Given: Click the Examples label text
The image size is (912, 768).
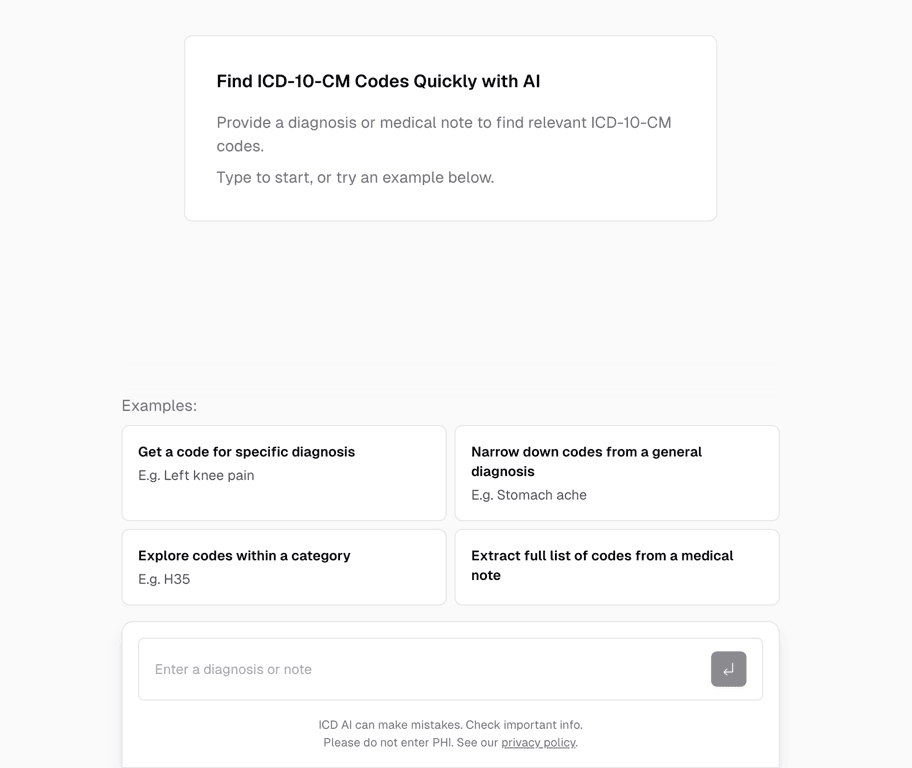Looking at the screenshot, I should 158,405.
